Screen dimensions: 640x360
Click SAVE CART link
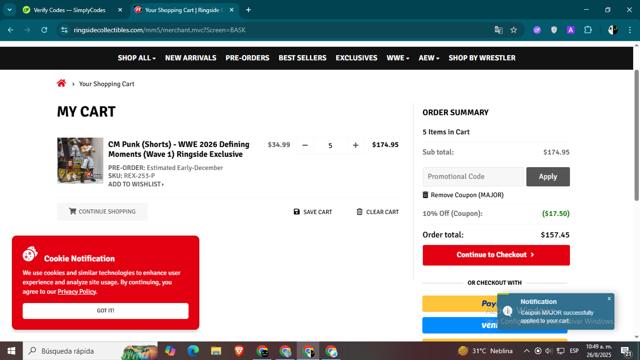(x=318, y=212)
